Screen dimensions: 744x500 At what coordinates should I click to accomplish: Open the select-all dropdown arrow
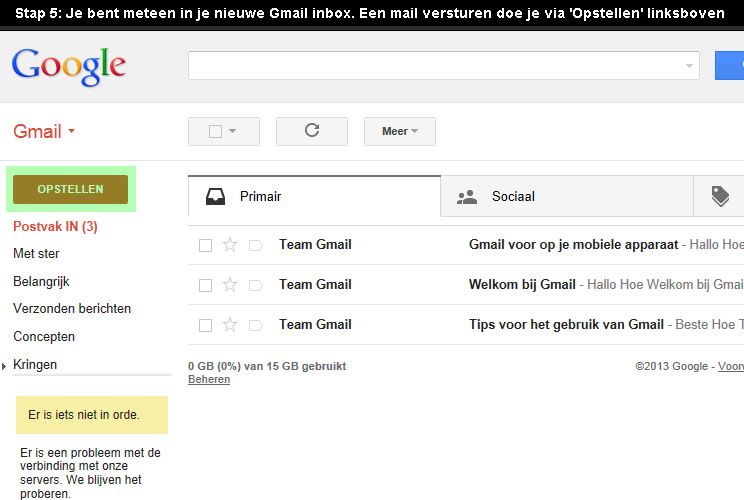click(x=232, y=131)
